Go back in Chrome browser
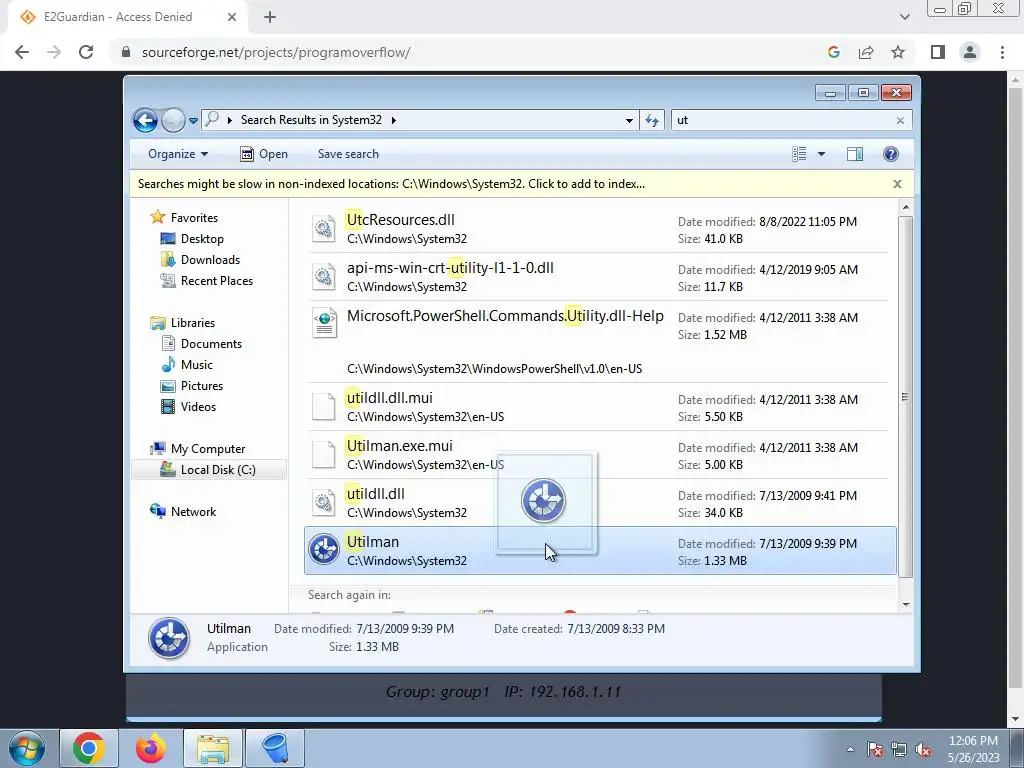Image resolution: width=1024 pixels, height=768 pixels. coord(22,52)
